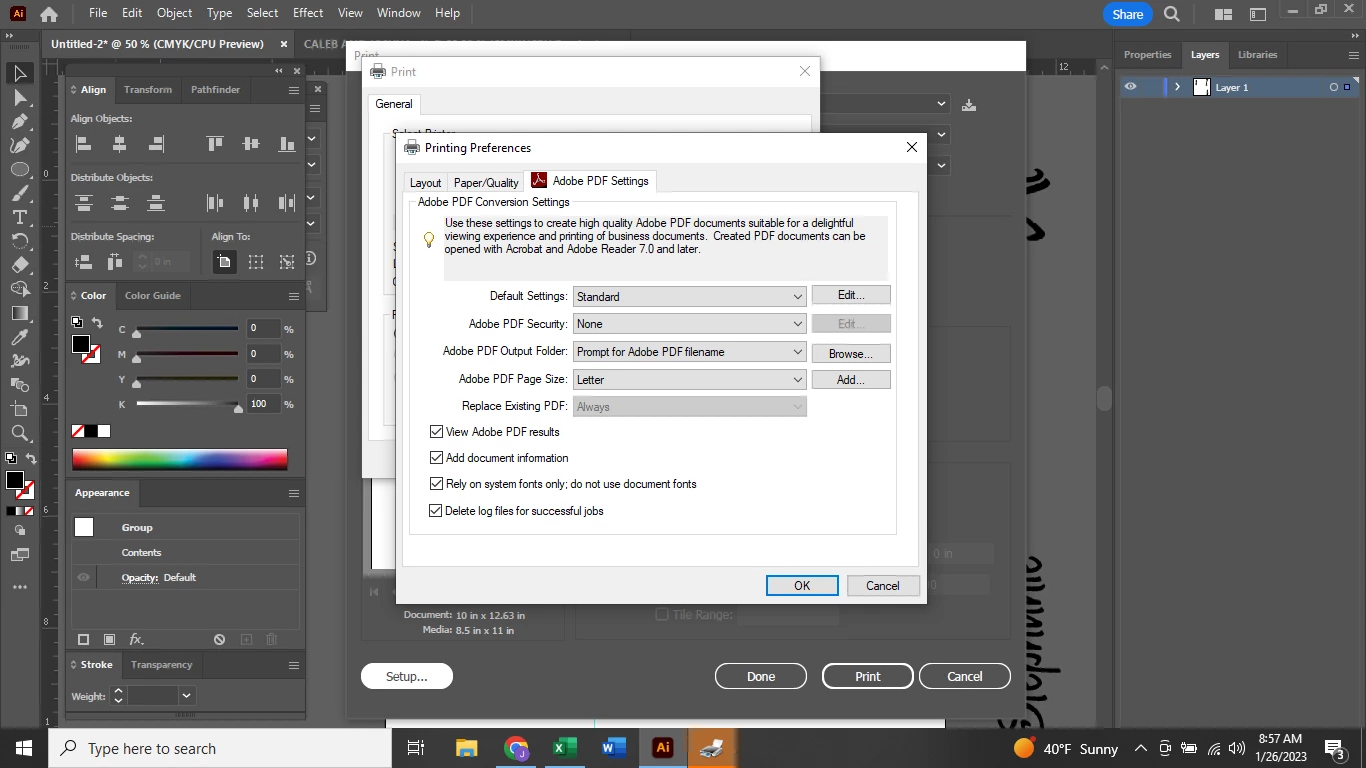Click Setup button in Illustrator Print dialog
Image resolution: width=1366 pixels, height=768 pixels.
coord(407,676)
